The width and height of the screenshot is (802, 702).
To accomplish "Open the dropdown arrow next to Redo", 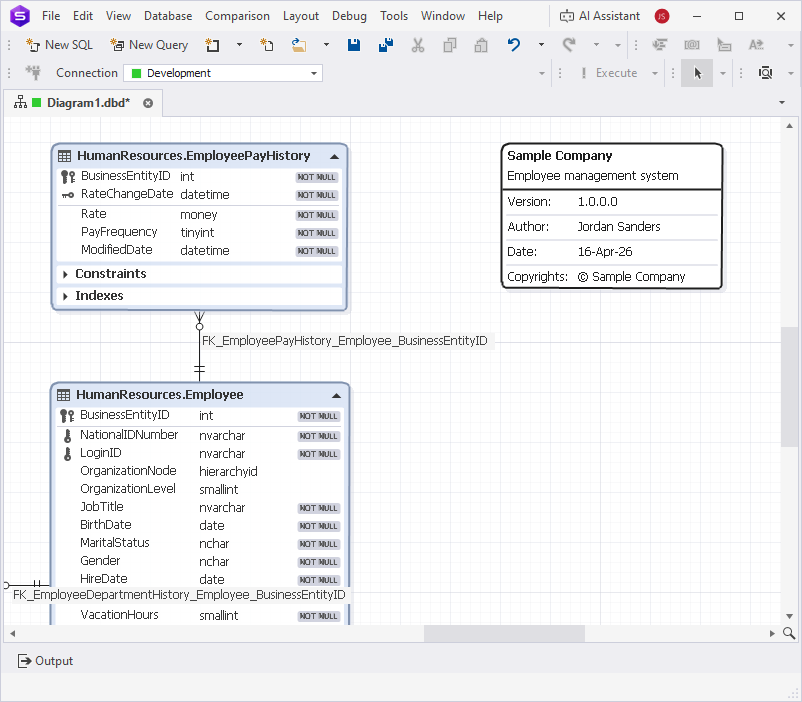I will pos(596,45).
